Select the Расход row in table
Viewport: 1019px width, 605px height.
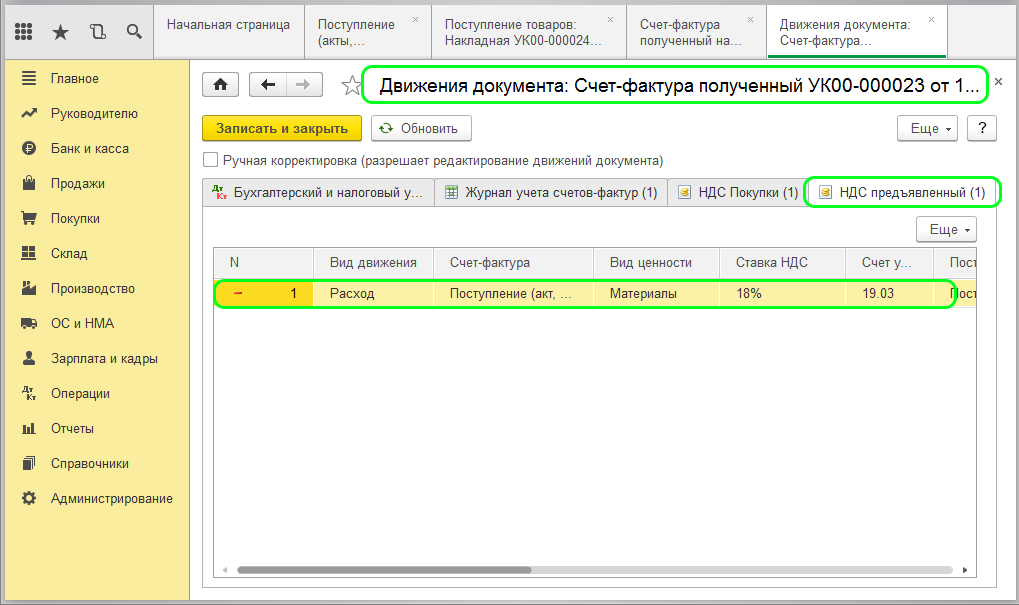[x=372, y=294]
